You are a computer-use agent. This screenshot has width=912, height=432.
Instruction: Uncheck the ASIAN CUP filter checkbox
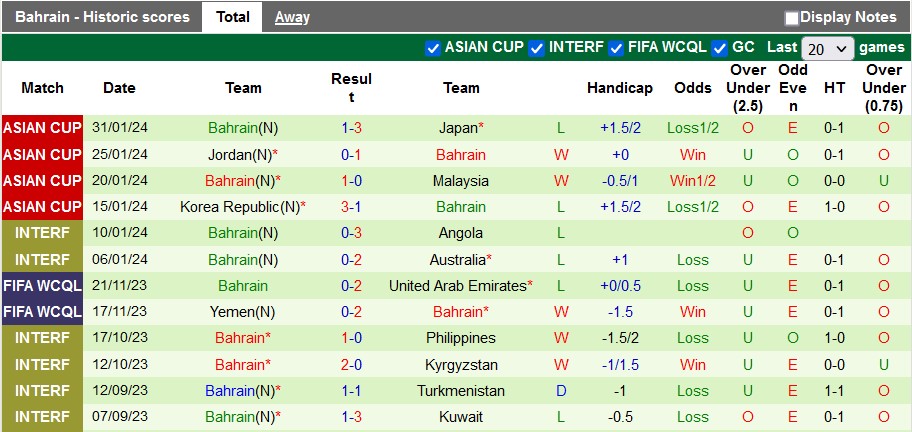coord(433,48)
